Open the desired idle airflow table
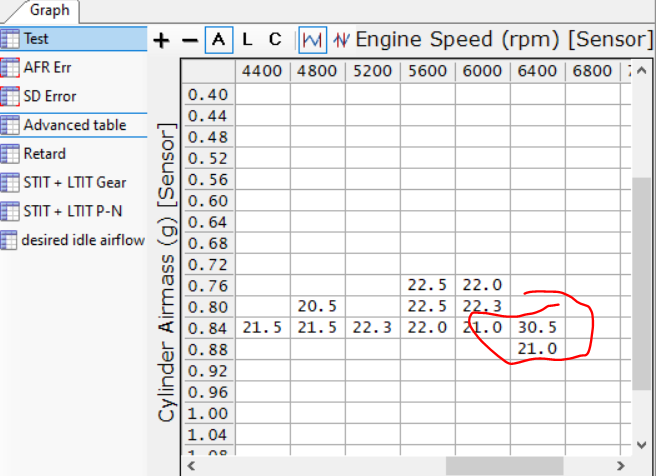This screenshot has width=656, height=476. 74,240
